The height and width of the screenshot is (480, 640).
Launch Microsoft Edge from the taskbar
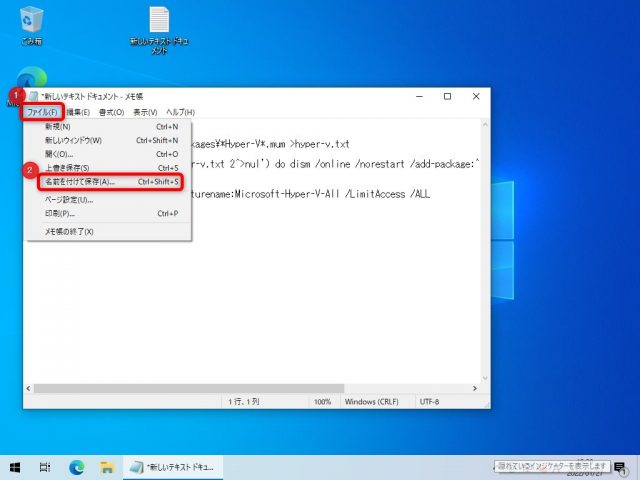pyautogui.click(x=76, y=467)
